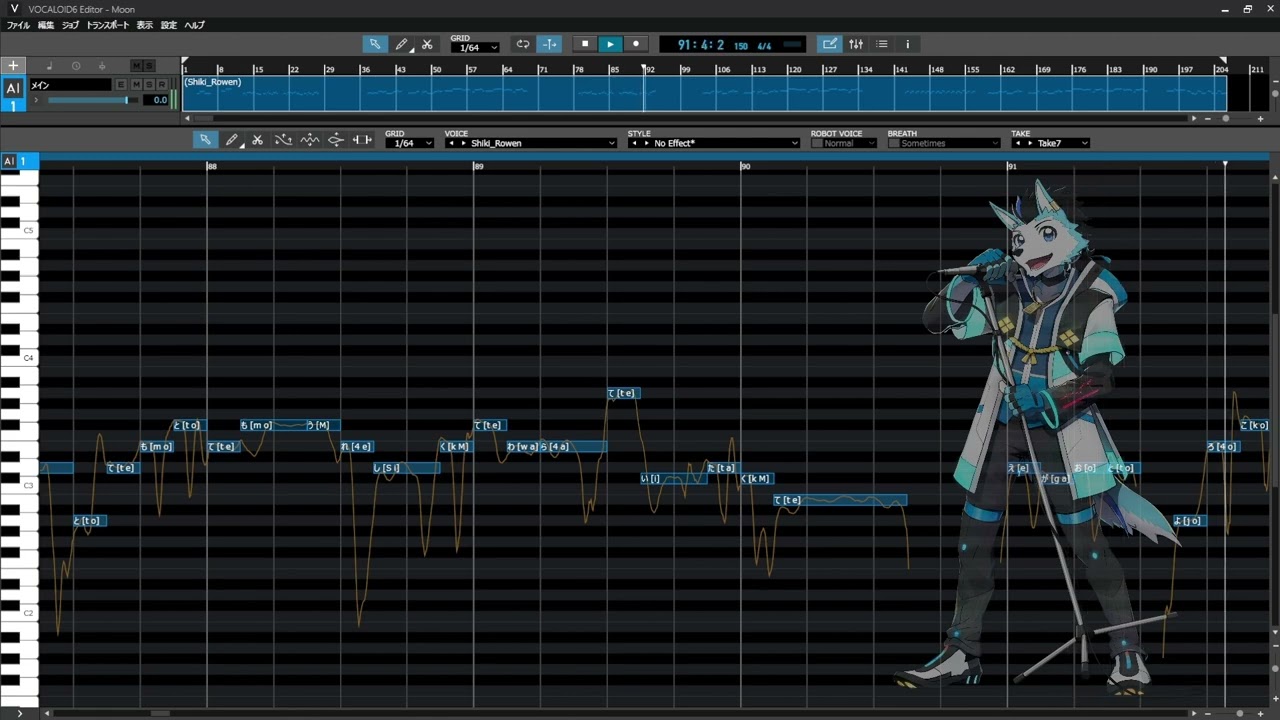Viewport: 1280px width, 720px height.
Task: Select scissors tool in piano roll toolbar
Action: point(258,140)
